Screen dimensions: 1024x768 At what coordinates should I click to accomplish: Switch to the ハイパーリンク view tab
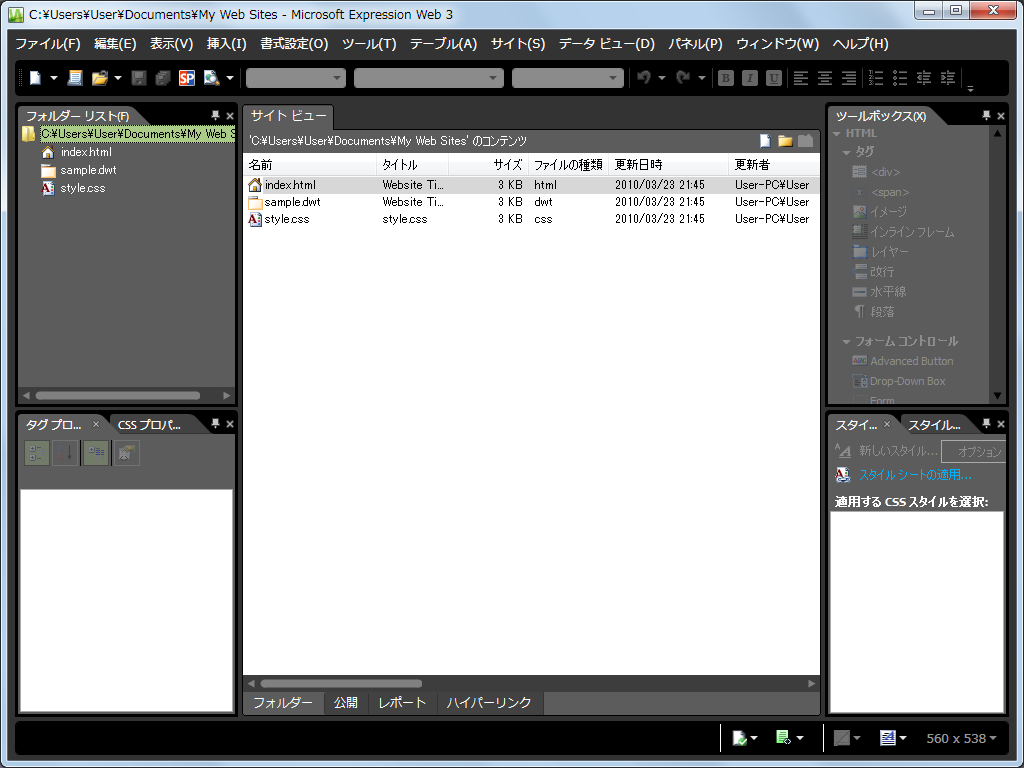pyautogui.click(x=488, y=703)
